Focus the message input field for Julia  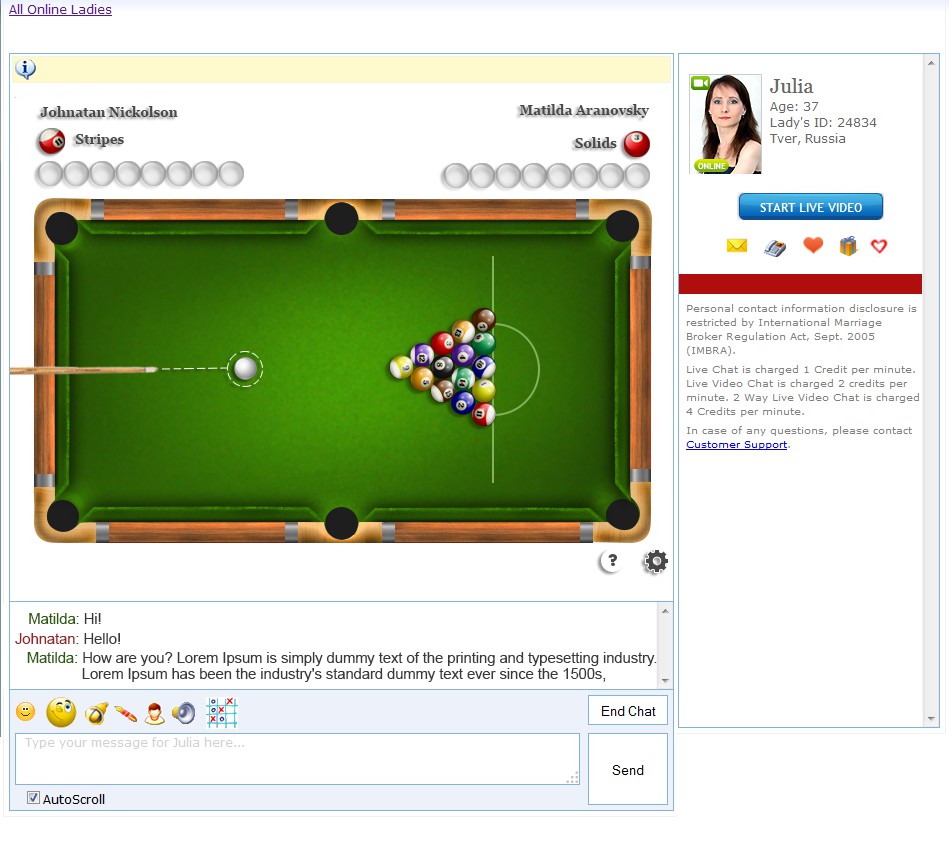pos(297,759)
